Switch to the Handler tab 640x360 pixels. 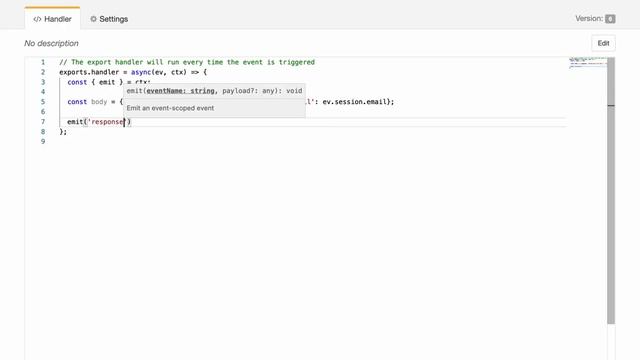coord(52,19)
